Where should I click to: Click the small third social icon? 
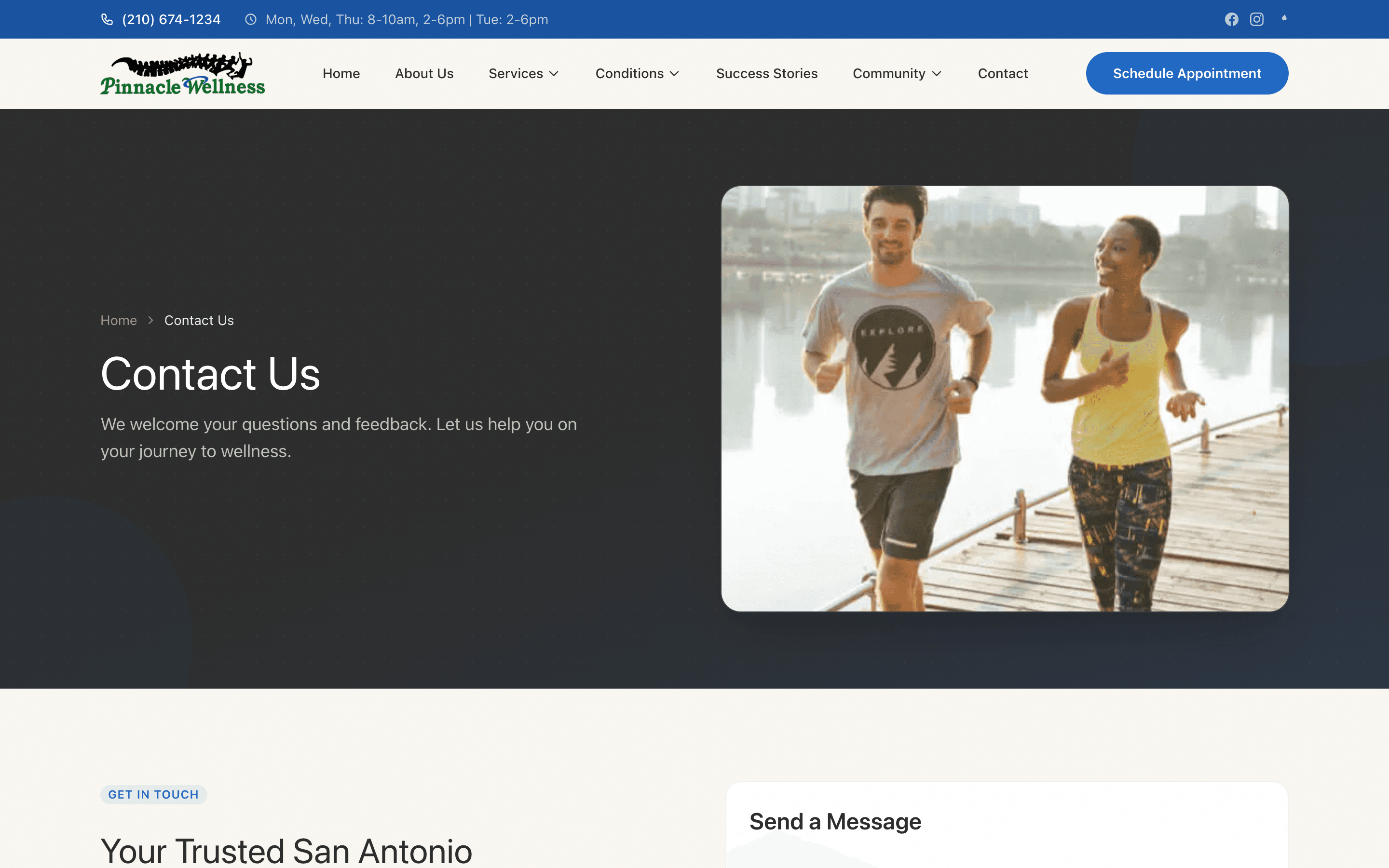1284,18
